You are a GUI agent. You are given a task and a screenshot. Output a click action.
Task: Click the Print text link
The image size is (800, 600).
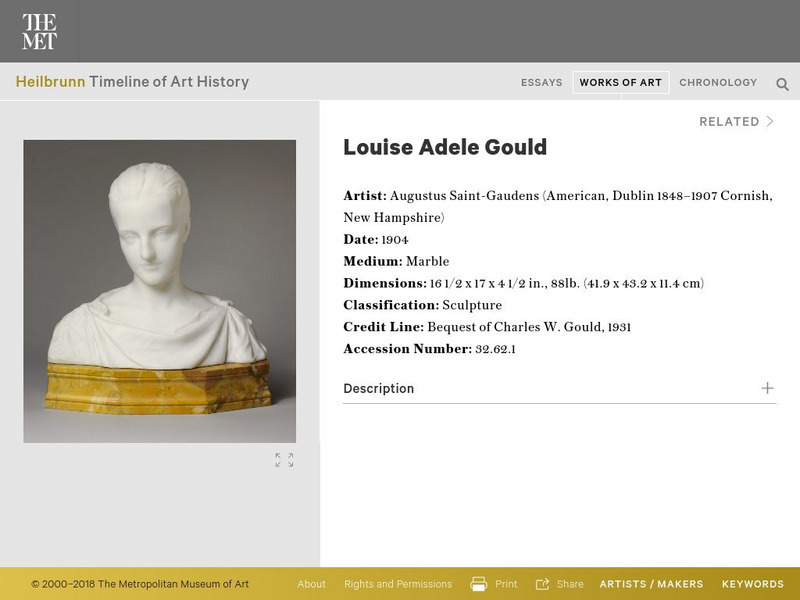click(506, 584)
